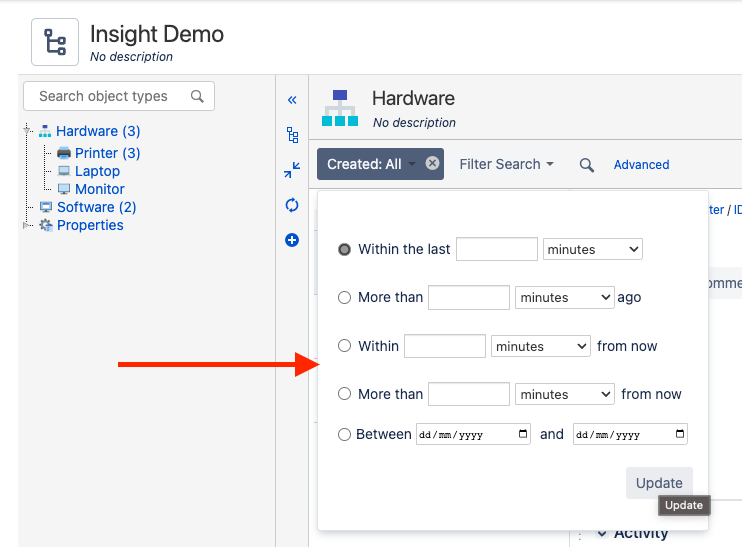Collapse the sidebar with the double-chevron icon

point(292,100)
